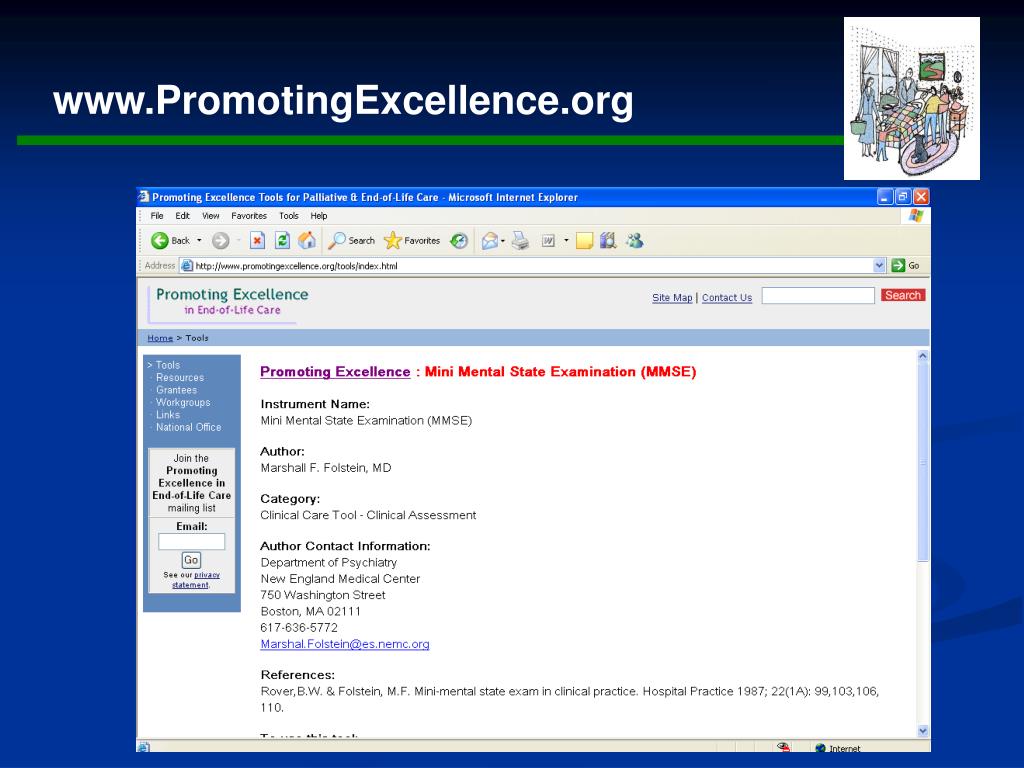
Task: Open Favorites star toolbar button
Action: pos(412,241)
